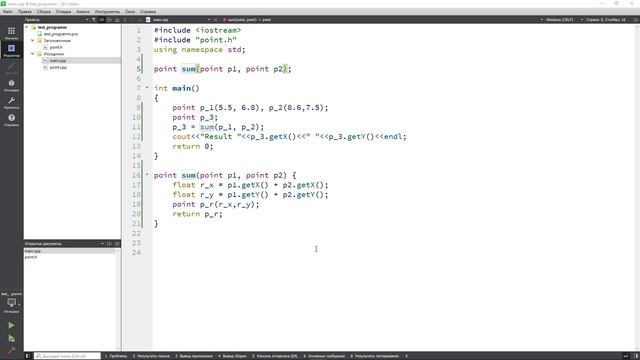The image size is (640, 360).
Task: Select point.h in the project tree
Action: point(56,47)
